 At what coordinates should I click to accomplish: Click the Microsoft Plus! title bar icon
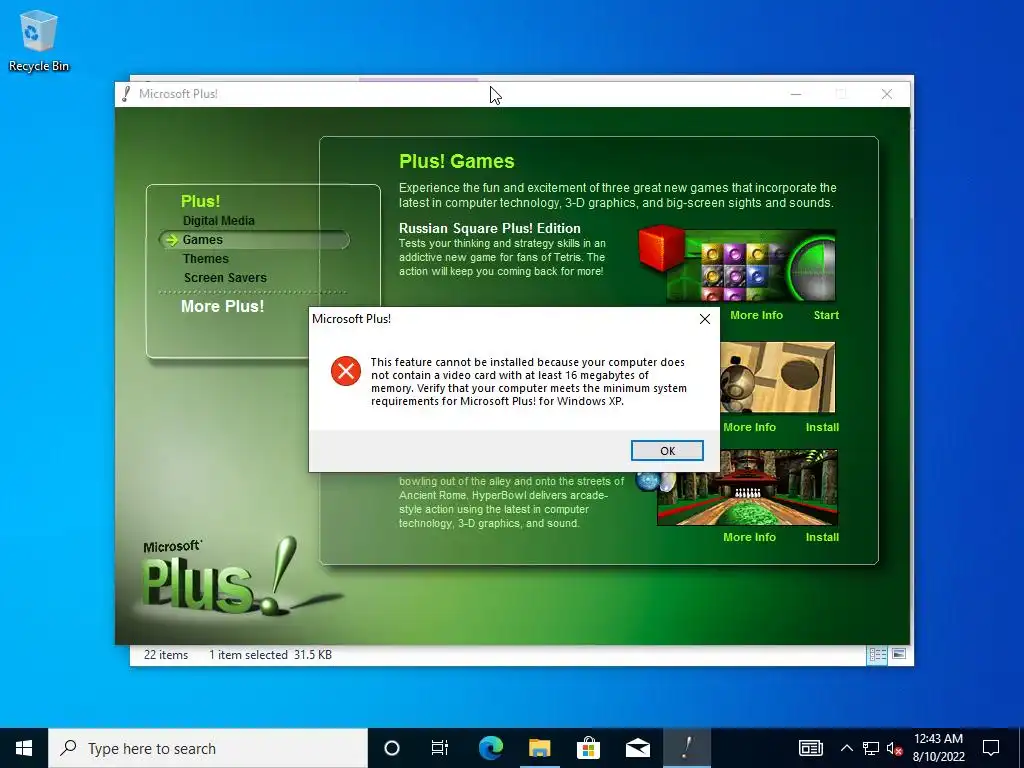pos(126,94)
